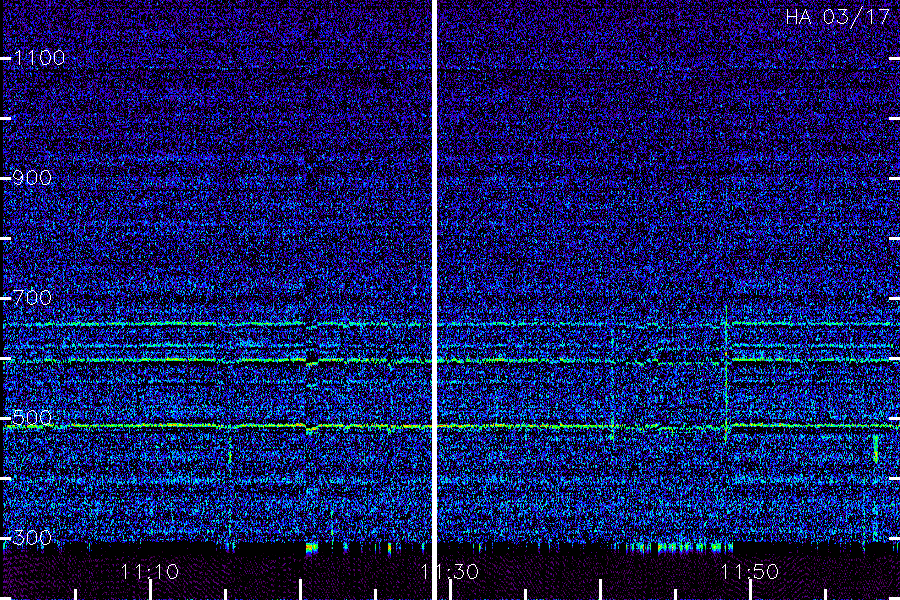Click the 1100 frequency axis label
The image size is (900, 600).
pyautogui.click(x=39, y=58)
